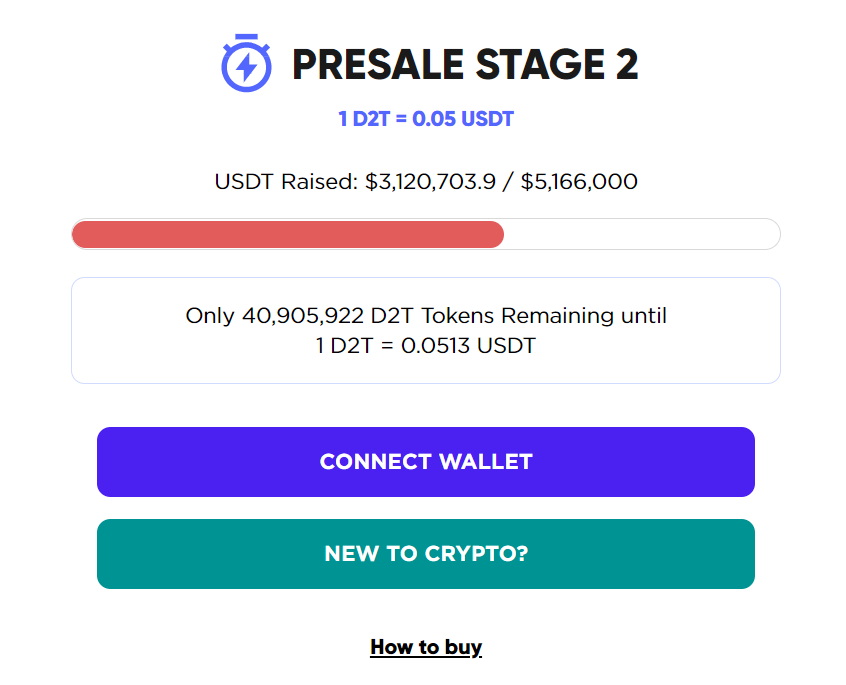The image size is (846, 685).
Task: Click the 40,905,922 remaining tokens number
Action: pos(303,316)
